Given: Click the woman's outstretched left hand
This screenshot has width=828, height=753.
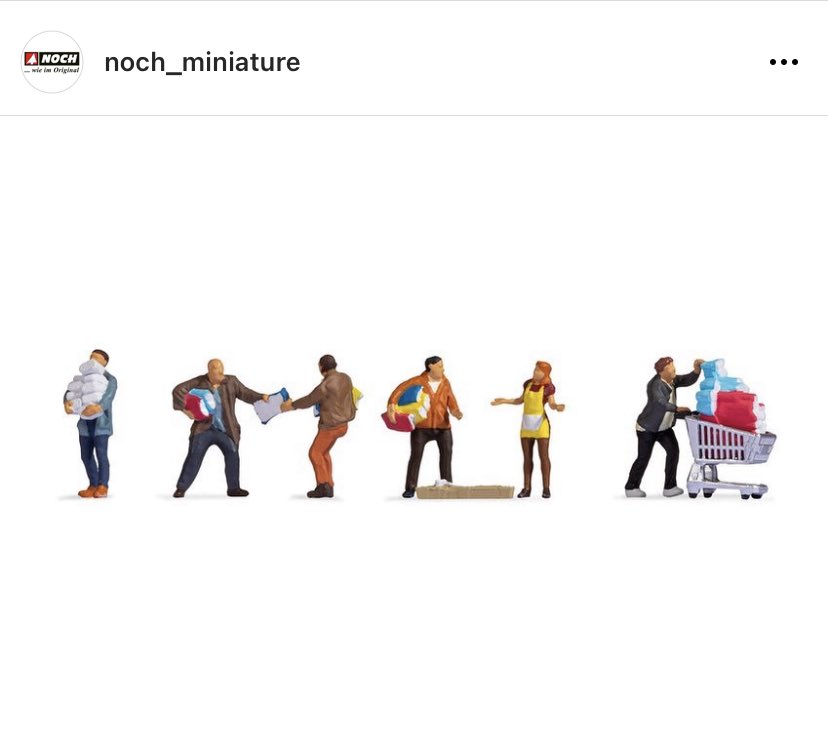Looking at the screenshot, I should click(498, 402).
